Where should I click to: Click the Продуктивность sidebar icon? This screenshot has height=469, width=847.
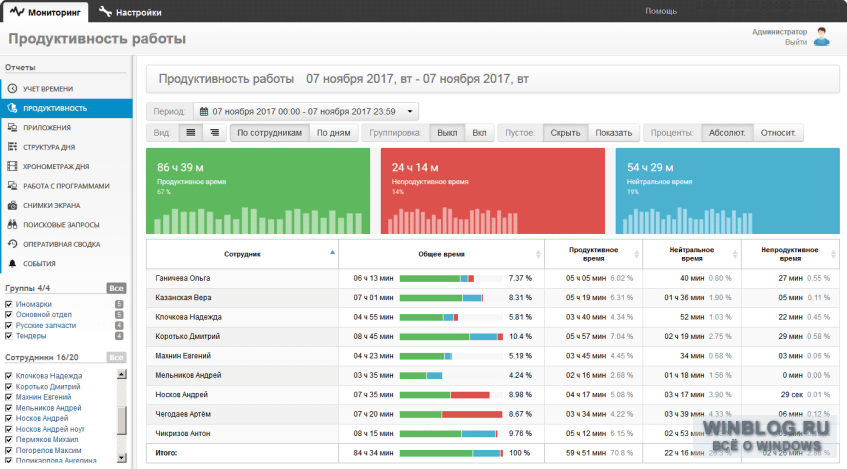tap(12, 108)
